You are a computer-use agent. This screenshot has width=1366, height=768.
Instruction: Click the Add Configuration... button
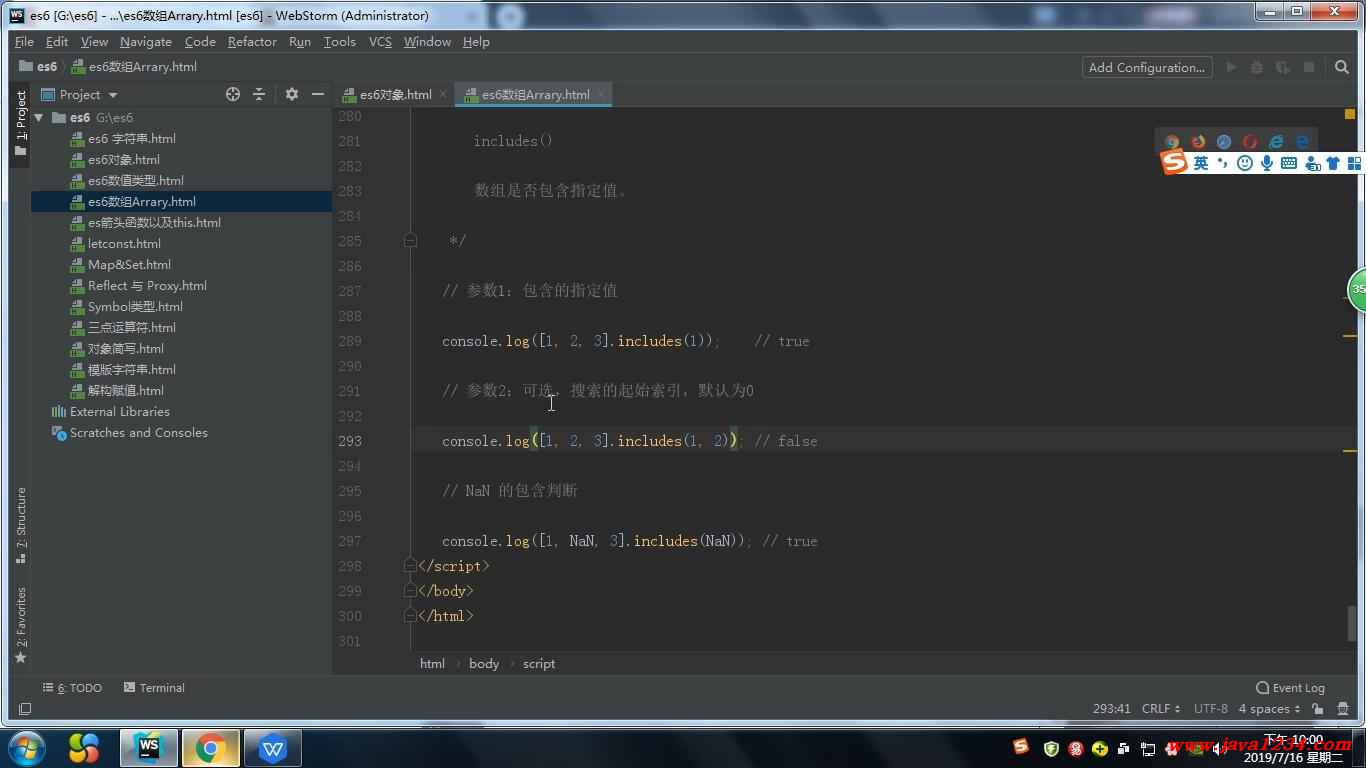pos(1147,67)
